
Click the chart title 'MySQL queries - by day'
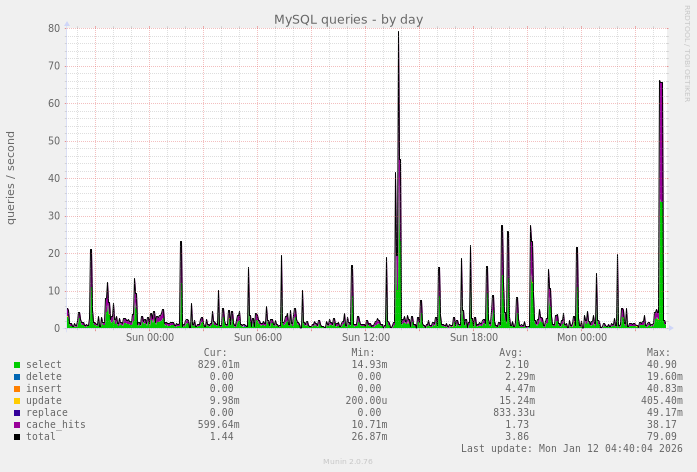pos(348,20)
